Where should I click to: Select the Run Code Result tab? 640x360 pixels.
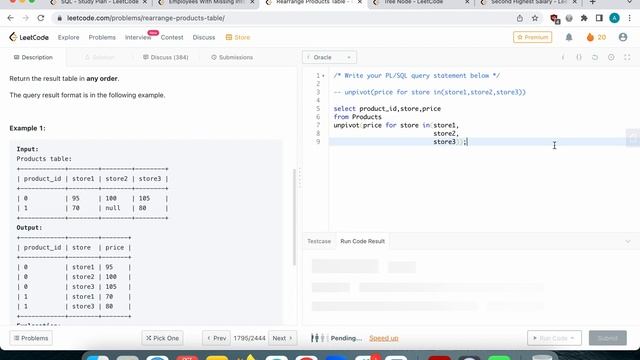pos(362,241)
